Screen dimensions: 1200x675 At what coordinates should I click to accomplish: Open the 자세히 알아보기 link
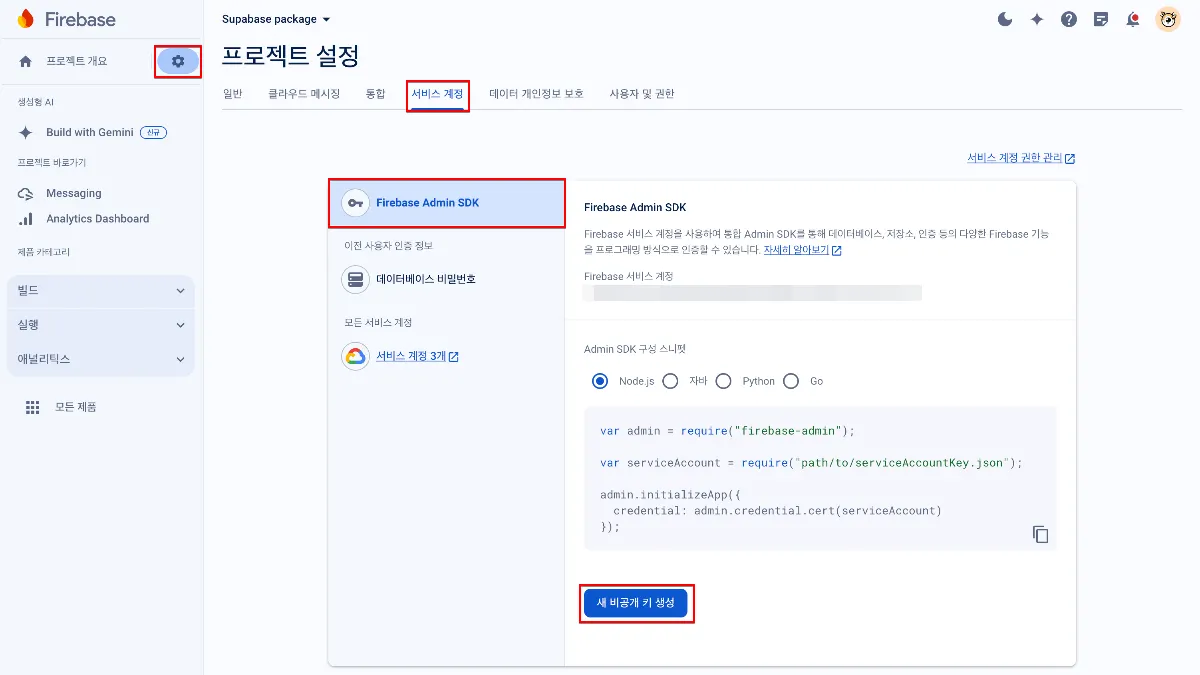802,250
